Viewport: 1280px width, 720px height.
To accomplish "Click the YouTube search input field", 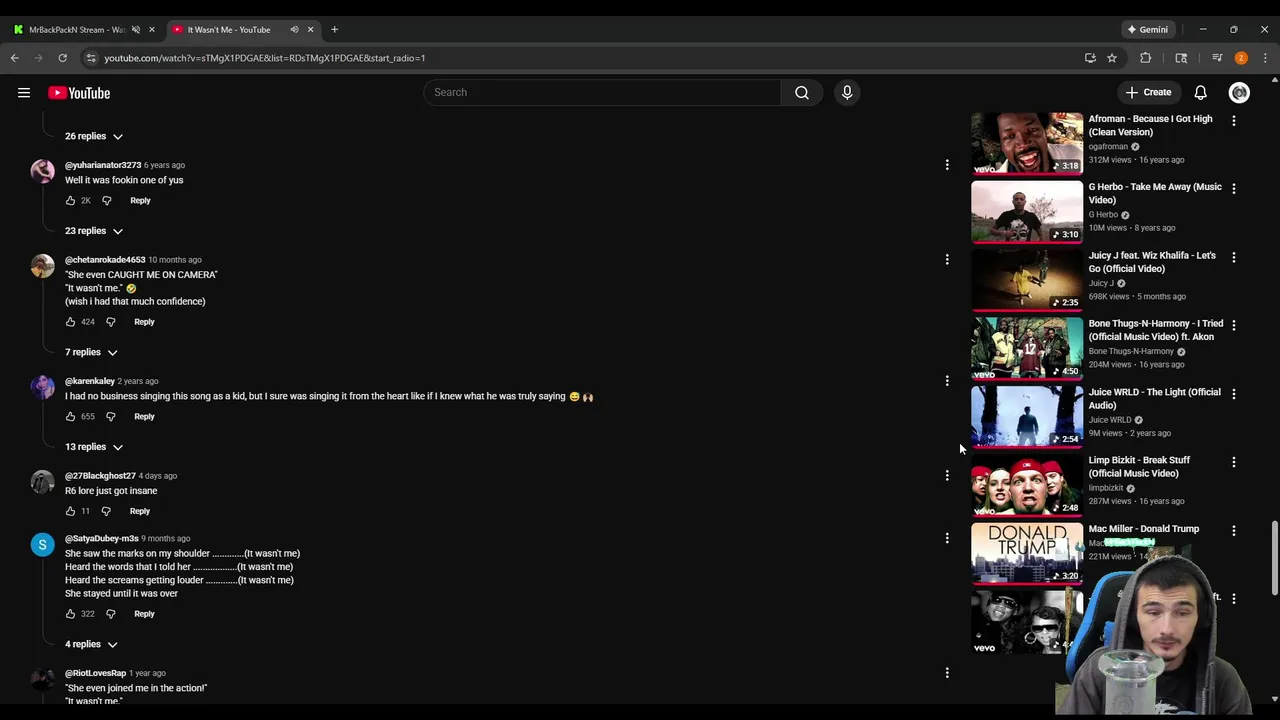I will [602, 92].
